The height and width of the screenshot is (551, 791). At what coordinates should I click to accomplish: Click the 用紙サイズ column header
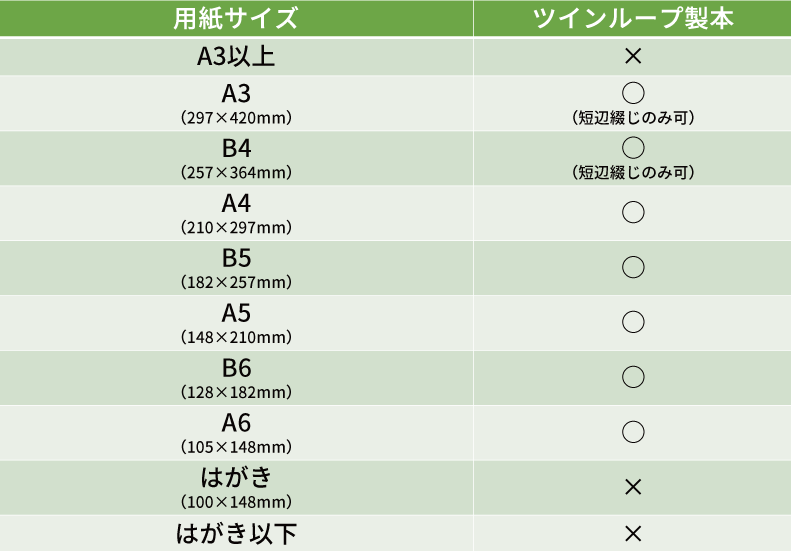pyautogui.click(x=236, y=19)
